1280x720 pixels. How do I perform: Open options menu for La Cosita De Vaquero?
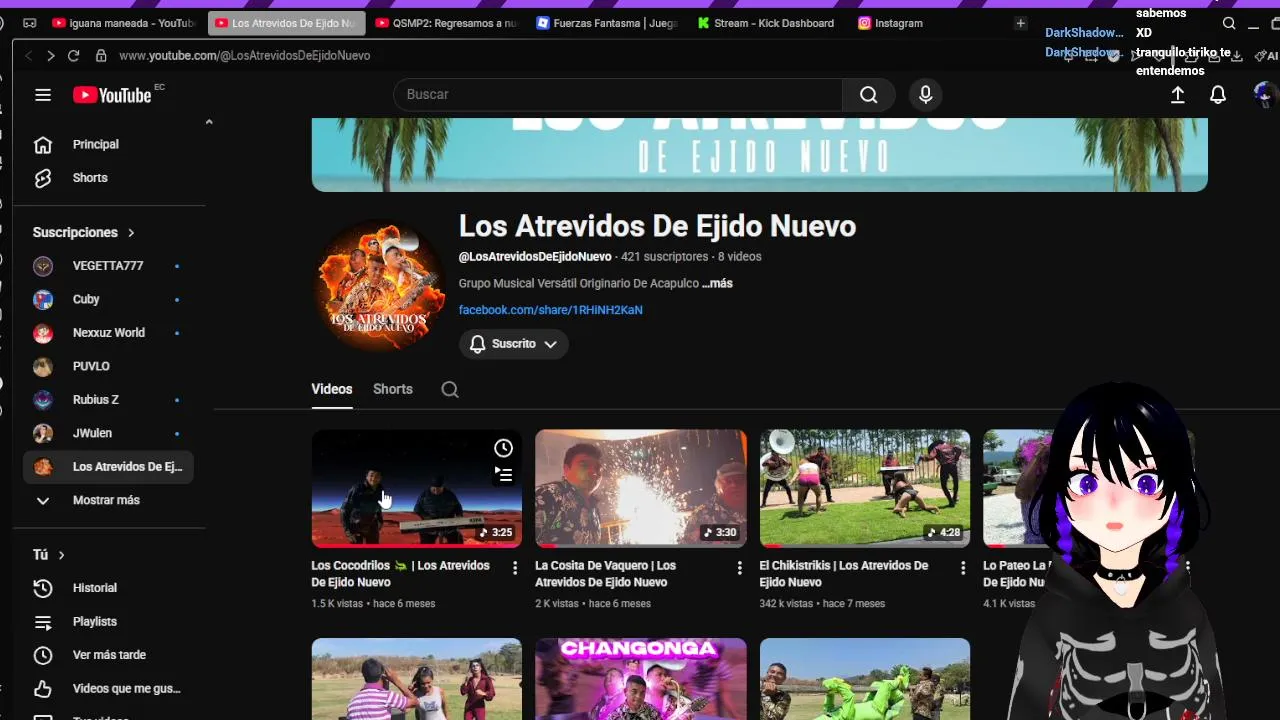pos(740,568)
